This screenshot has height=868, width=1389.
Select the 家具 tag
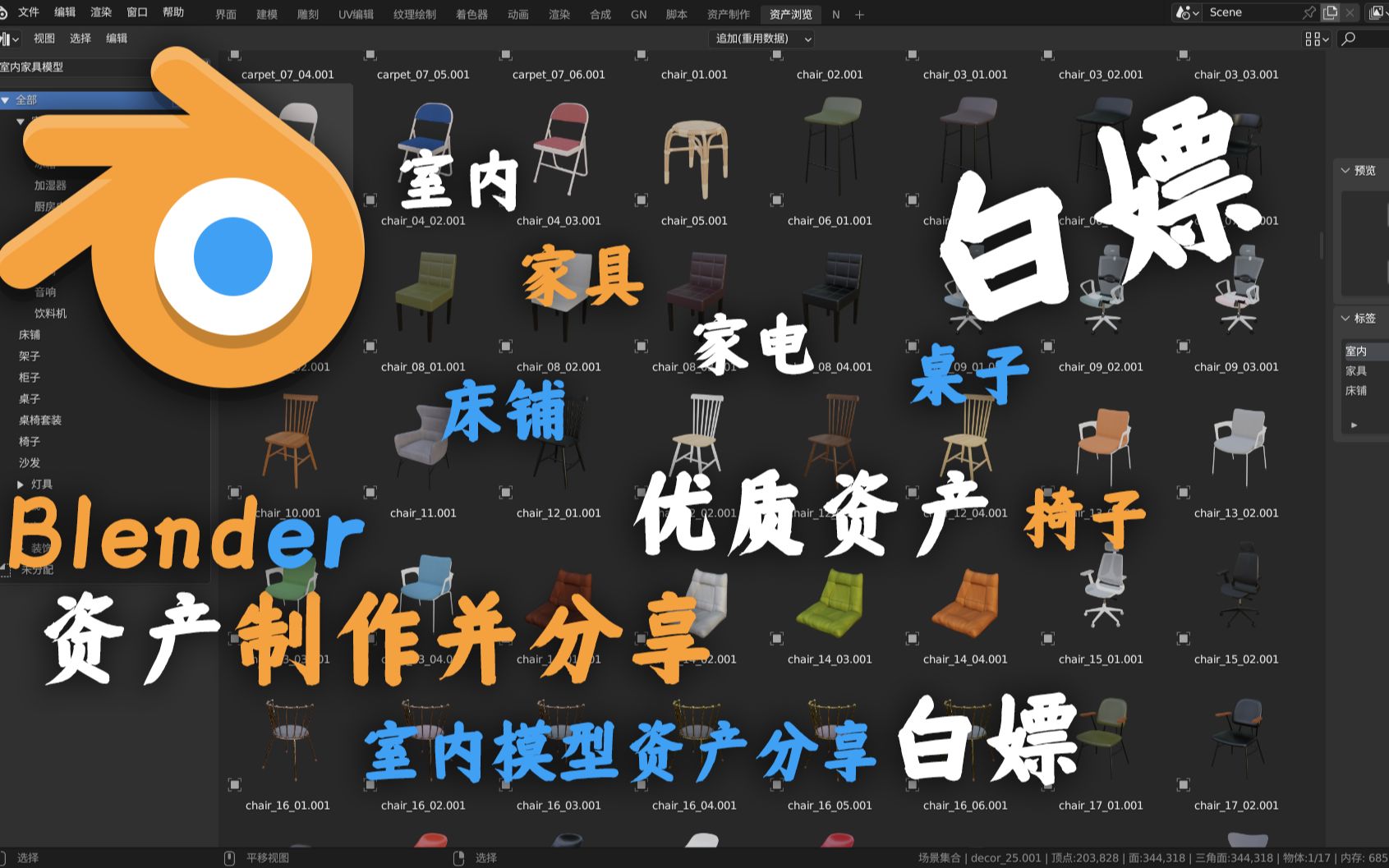click(x=1356, y=371)
